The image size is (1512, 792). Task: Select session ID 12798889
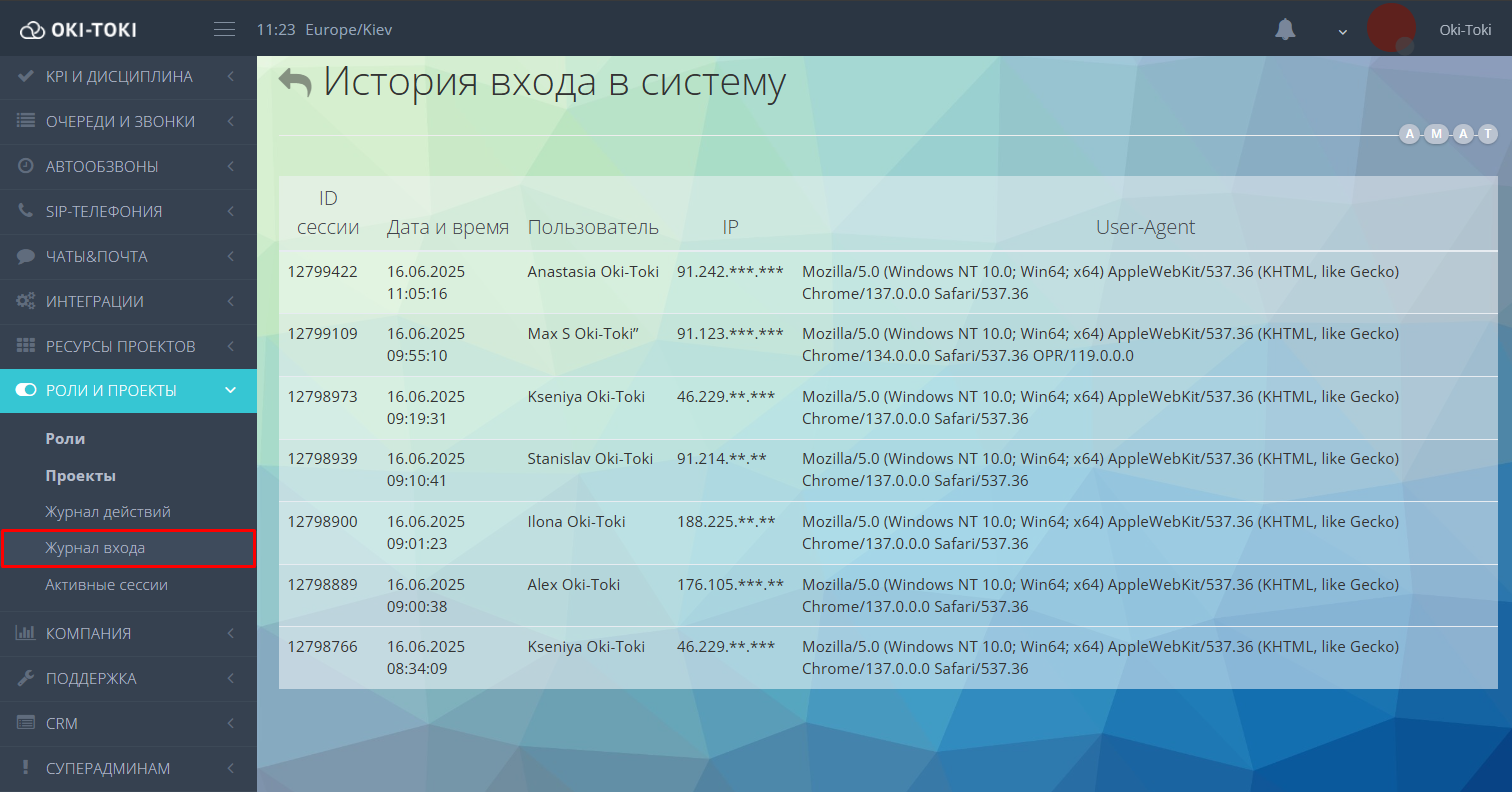(x=322, y=584)
